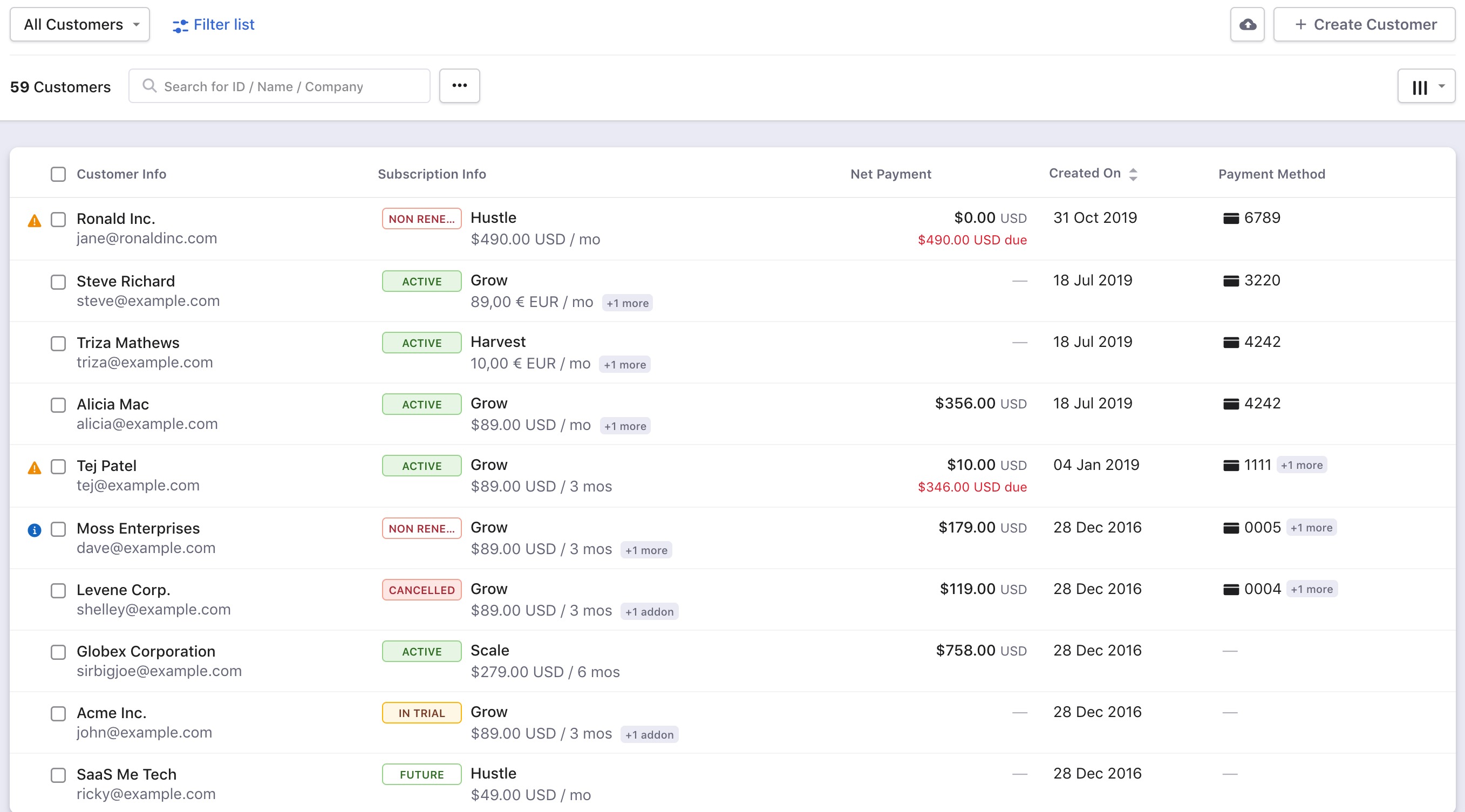Select the Steve Richard row checkbox
Viewport: 1465px width, 812px height.
coord(58,282)
